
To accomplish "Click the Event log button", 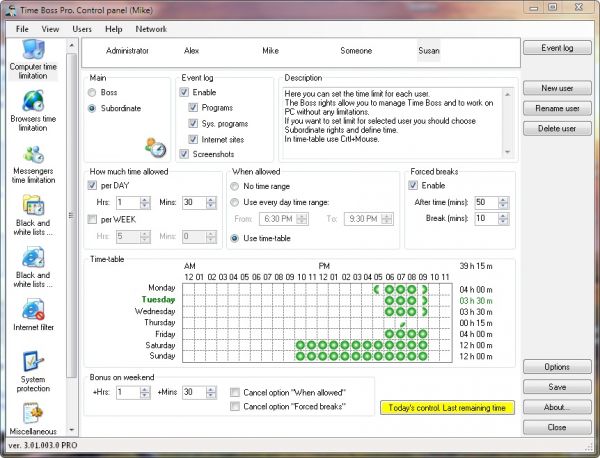I will point(557,48).
